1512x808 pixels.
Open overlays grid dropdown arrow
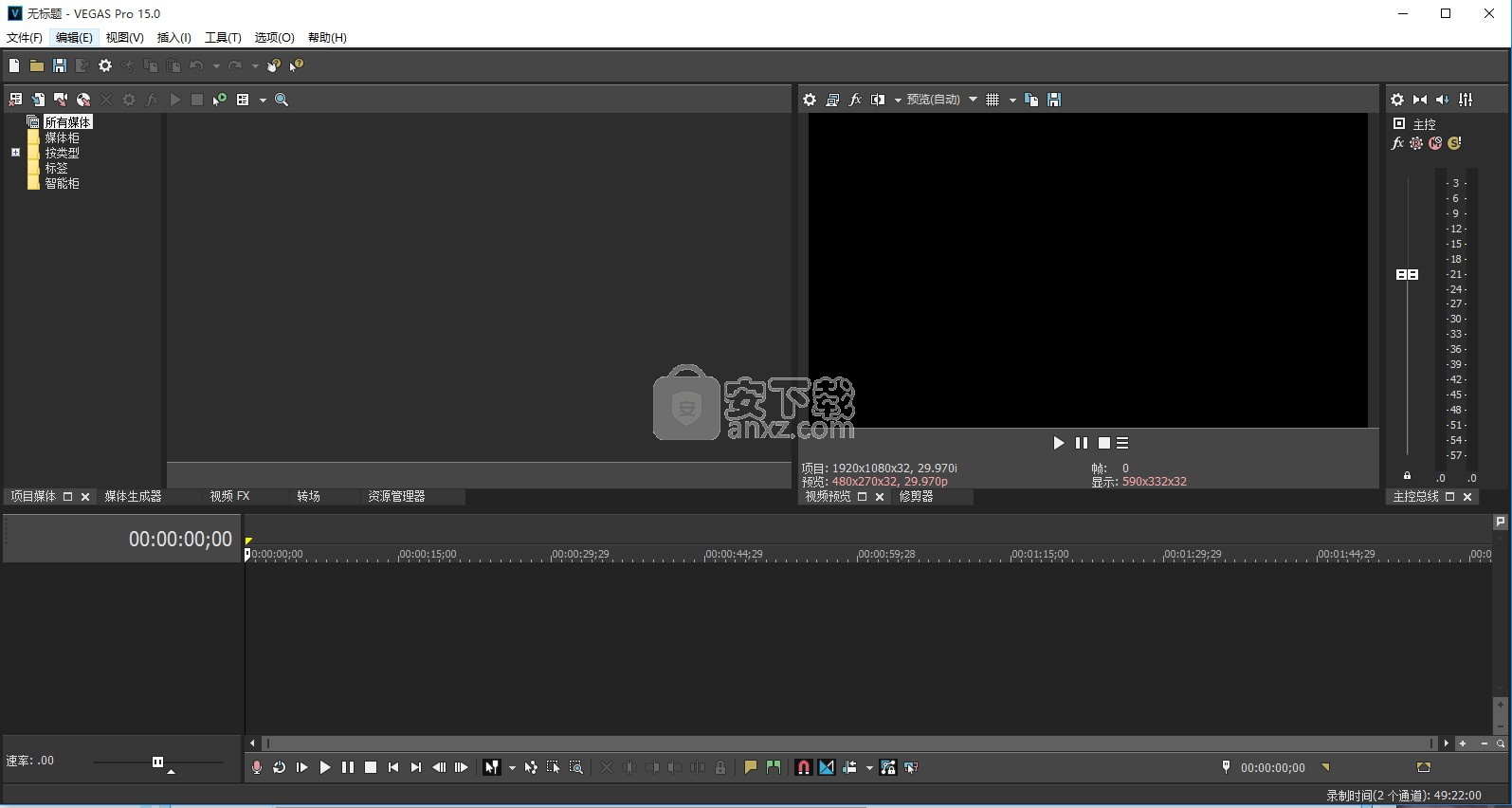pos(1012,100)
